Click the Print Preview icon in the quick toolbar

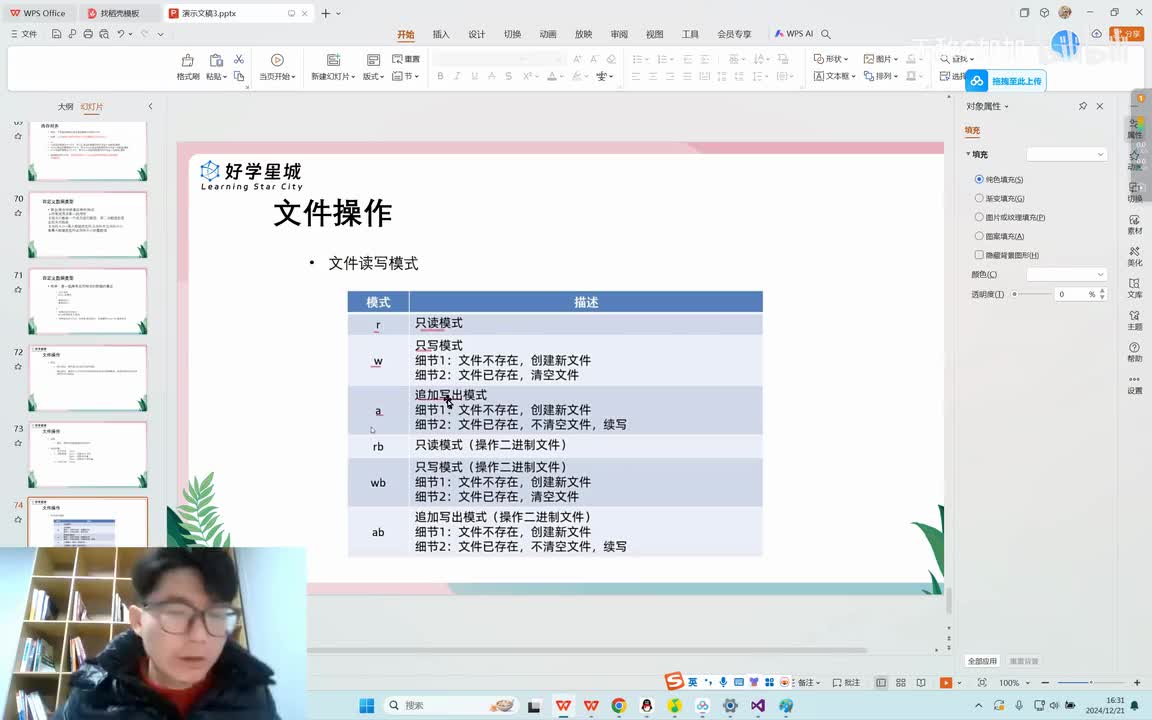click(104, 34)
